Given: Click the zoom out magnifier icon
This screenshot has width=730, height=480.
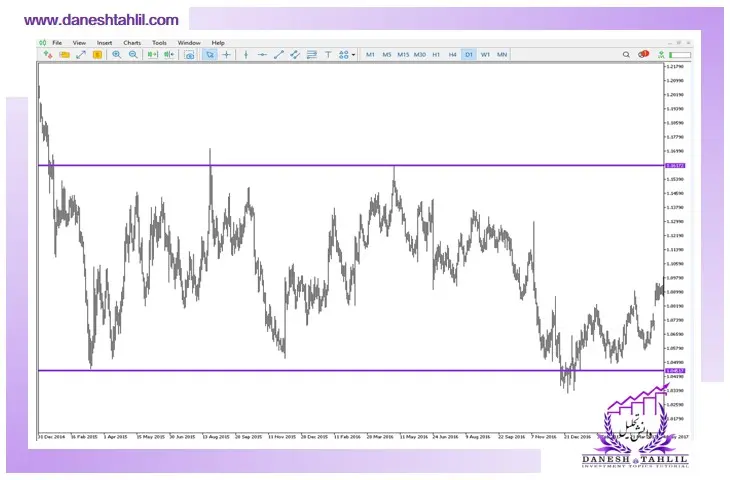Looking at the screenshot, I should [x=133, y=54].
